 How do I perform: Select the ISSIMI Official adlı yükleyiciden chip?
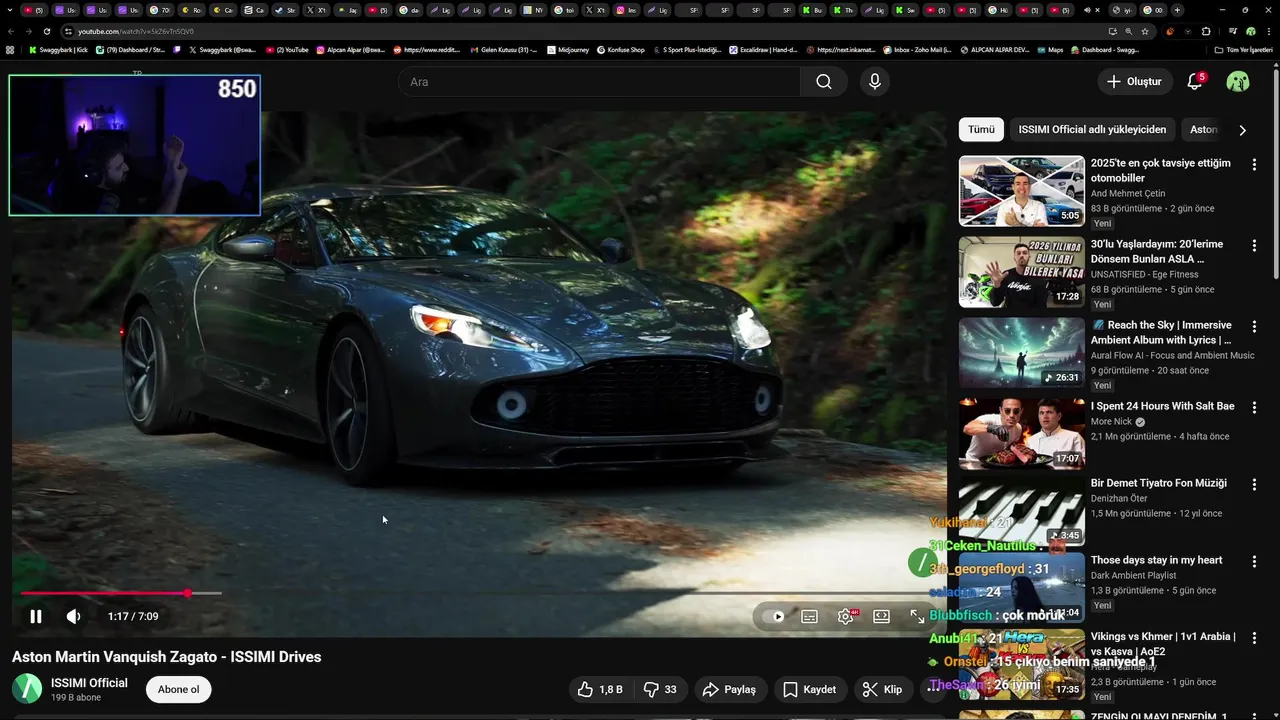1092,130
